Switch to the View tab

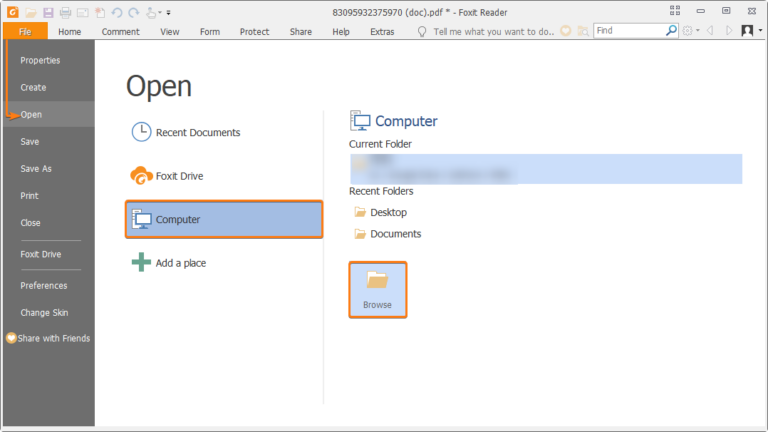169,31
